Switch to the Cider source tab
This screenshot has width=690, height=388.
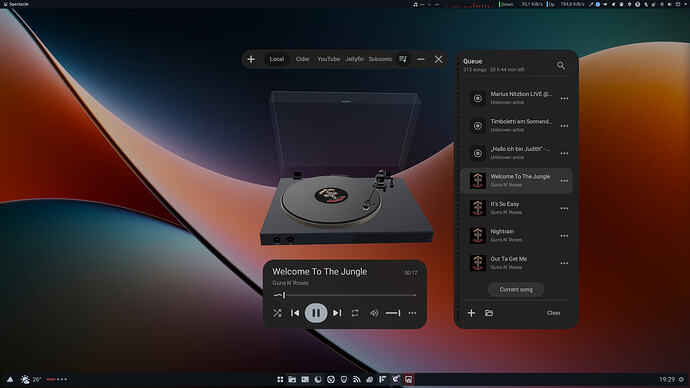302,59
